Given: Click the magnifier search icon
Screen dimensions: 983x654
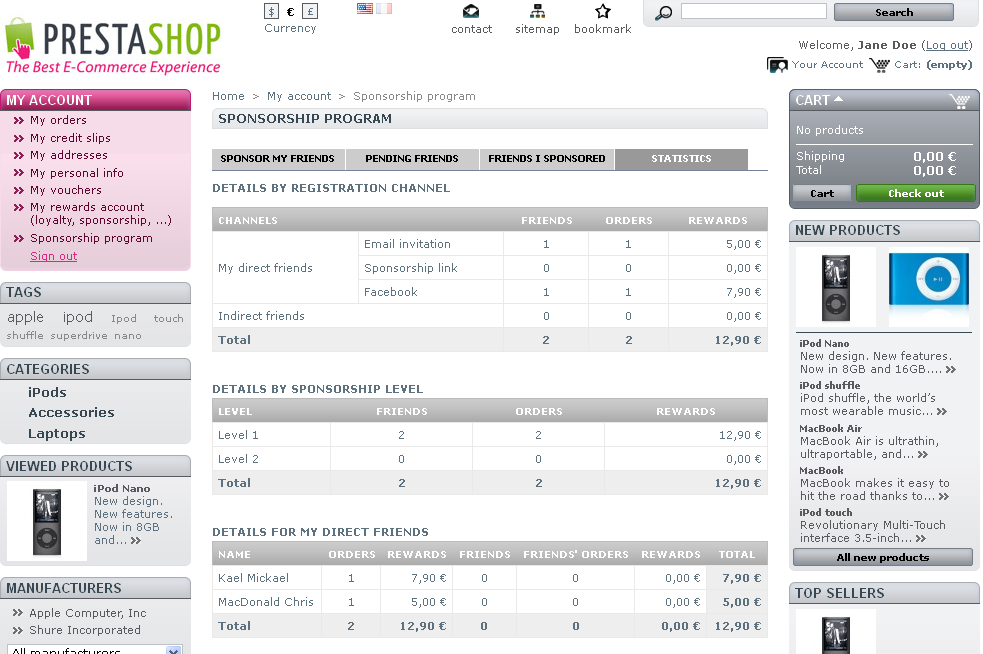Looking at the screenshot, I should click(663, 13).
